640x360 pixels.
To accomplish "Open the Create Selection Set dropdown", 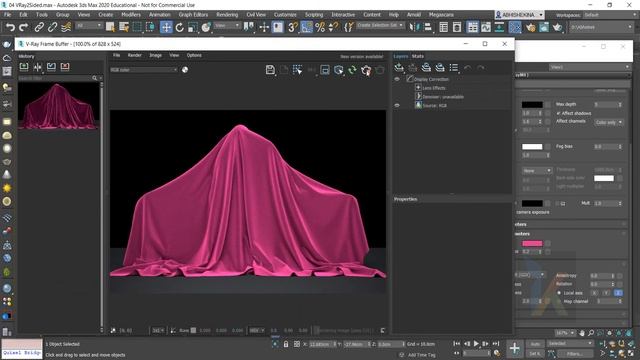I will pos(380,25).
